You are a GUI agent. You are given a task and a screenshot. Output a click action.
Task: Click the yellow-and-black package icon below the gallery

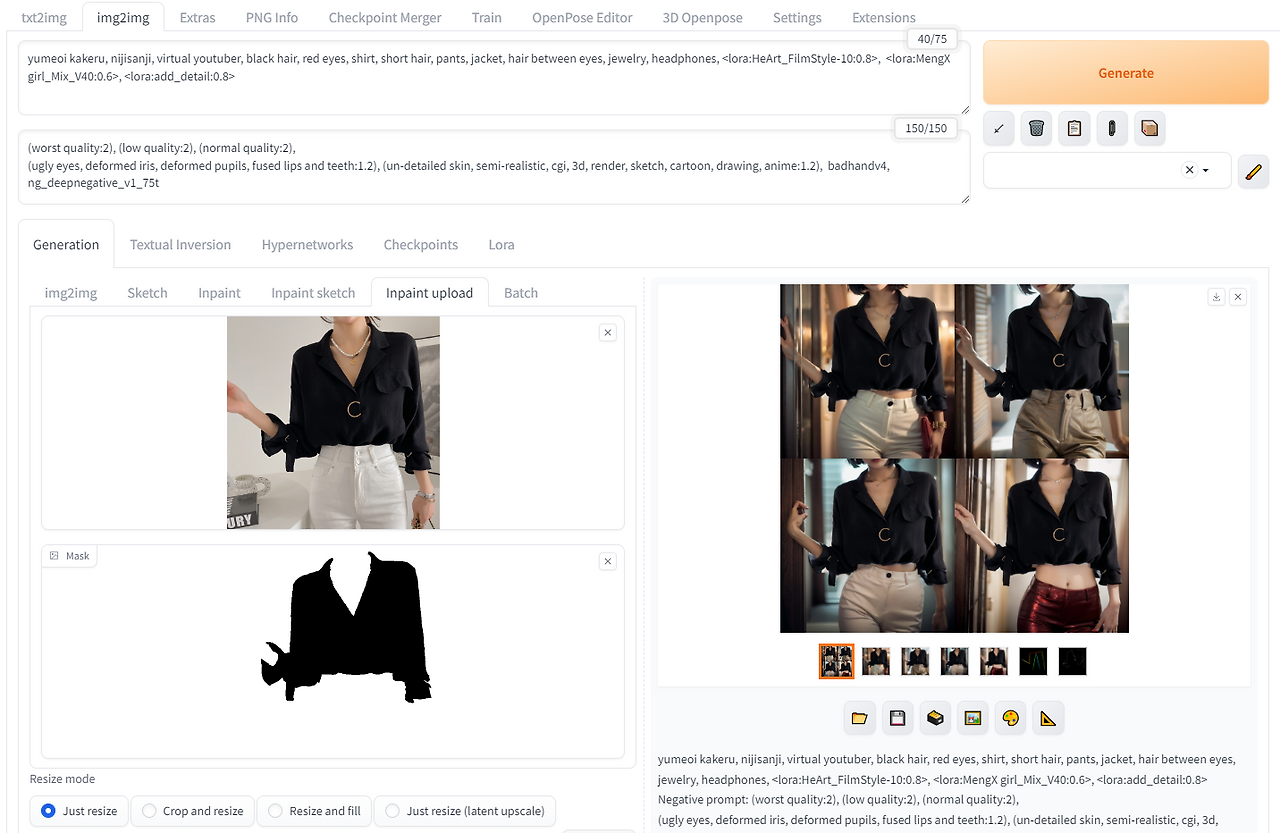tap(935, 718)
